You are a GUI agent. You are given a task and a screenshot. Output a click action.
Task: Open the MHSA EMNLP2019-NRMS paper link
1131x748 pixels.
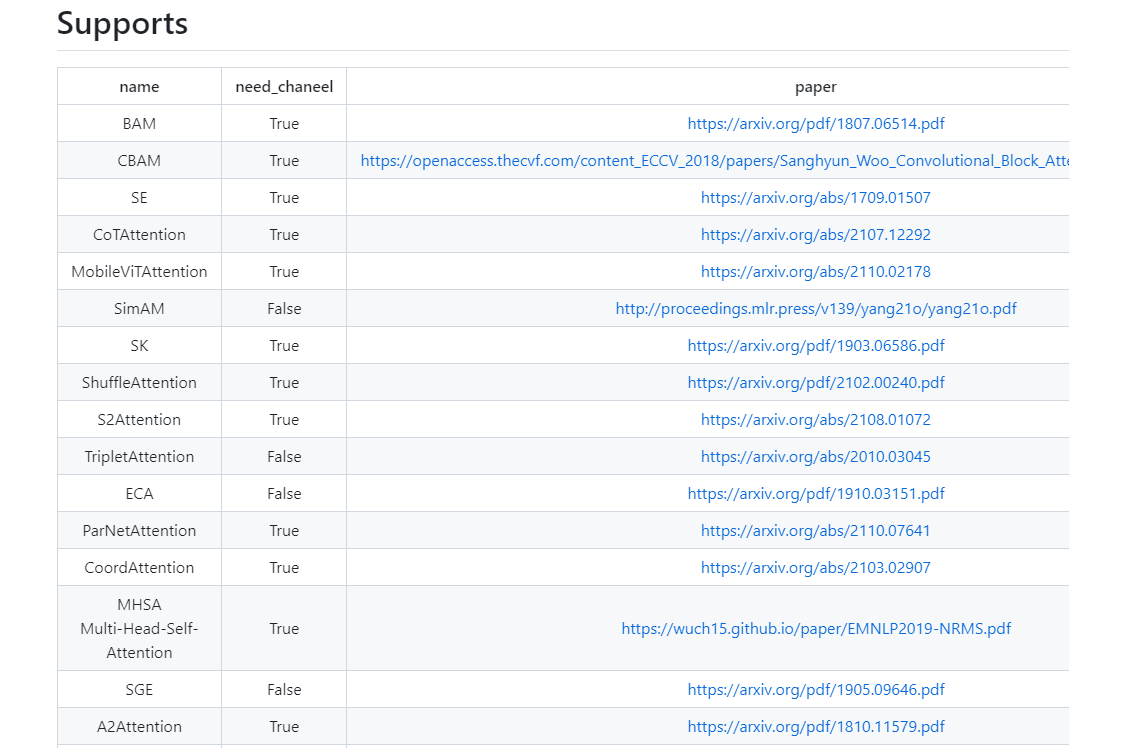[x=816, y=629]
